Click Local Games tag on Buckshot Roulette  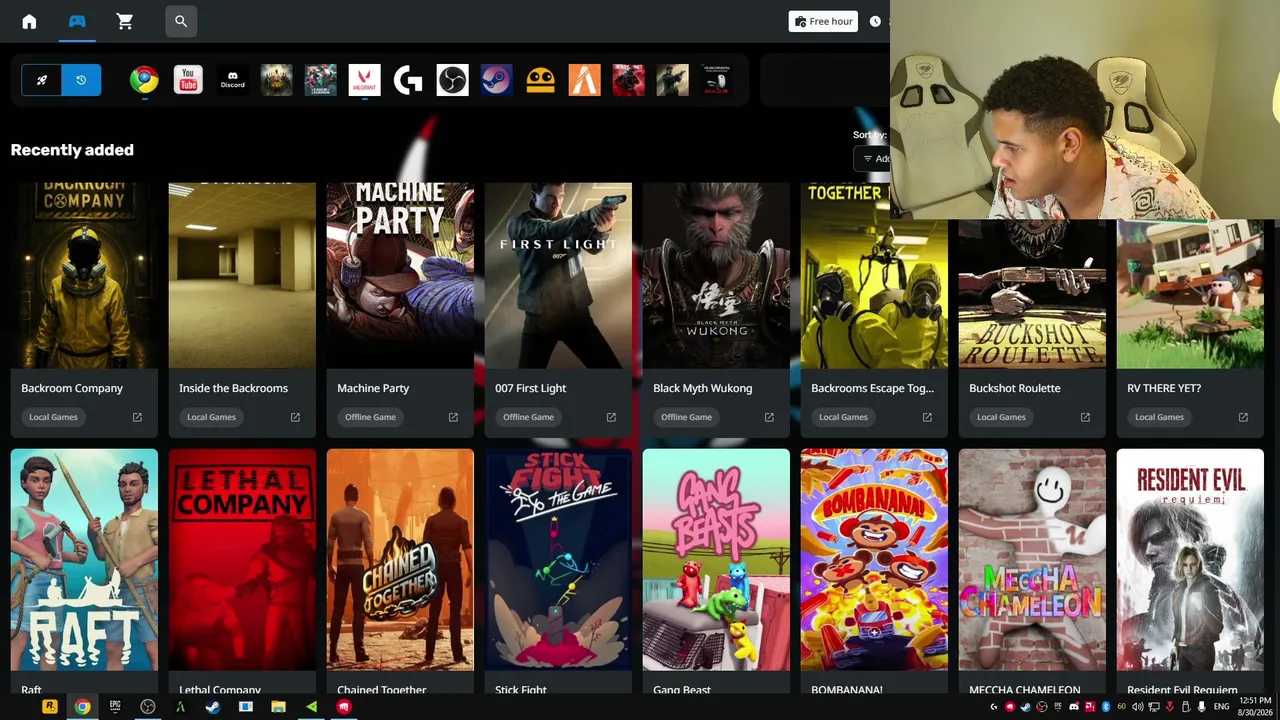[1001, 417]
